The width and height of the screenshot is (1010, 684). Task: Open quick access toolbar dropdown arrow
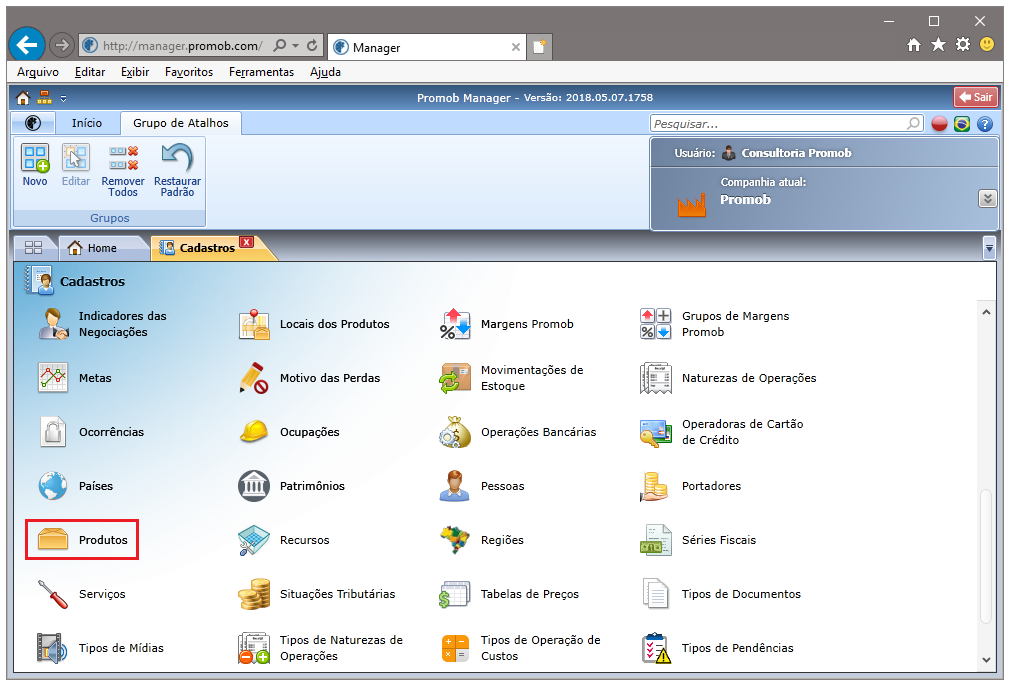coord(63,99)
